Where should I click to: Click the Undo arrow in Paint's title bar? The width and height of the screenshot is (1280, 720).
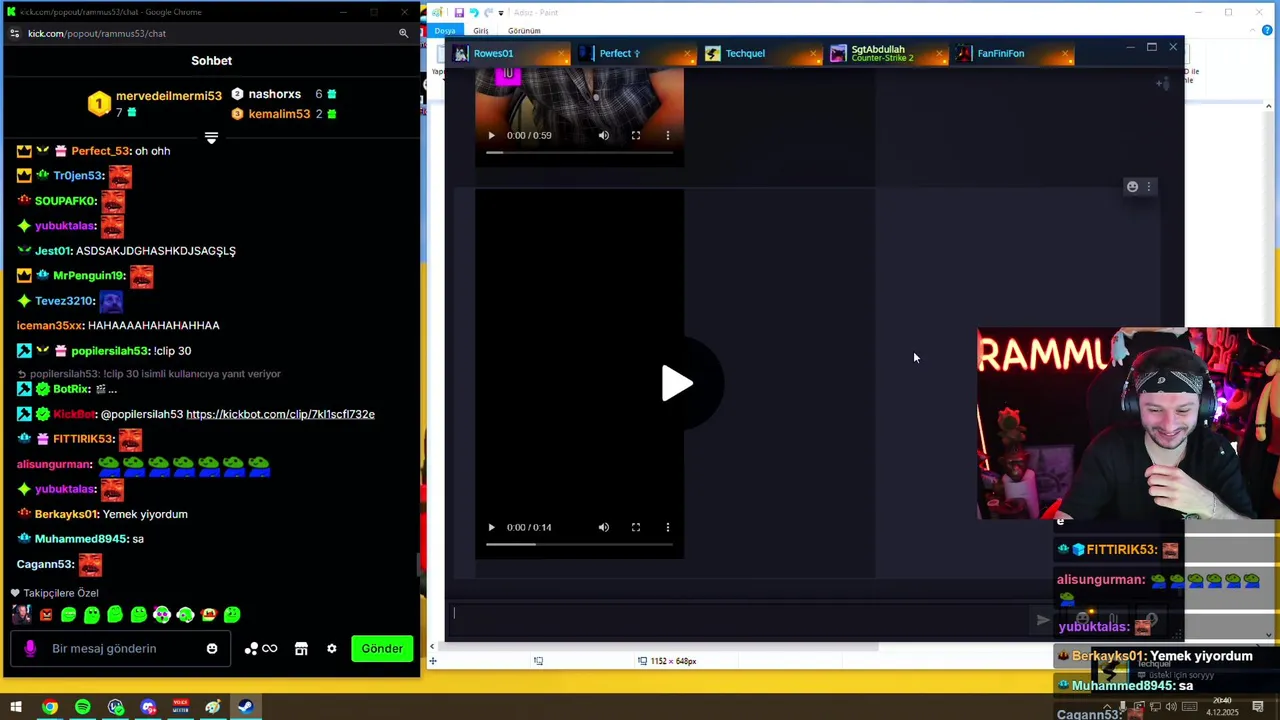[x=474, y=12]
